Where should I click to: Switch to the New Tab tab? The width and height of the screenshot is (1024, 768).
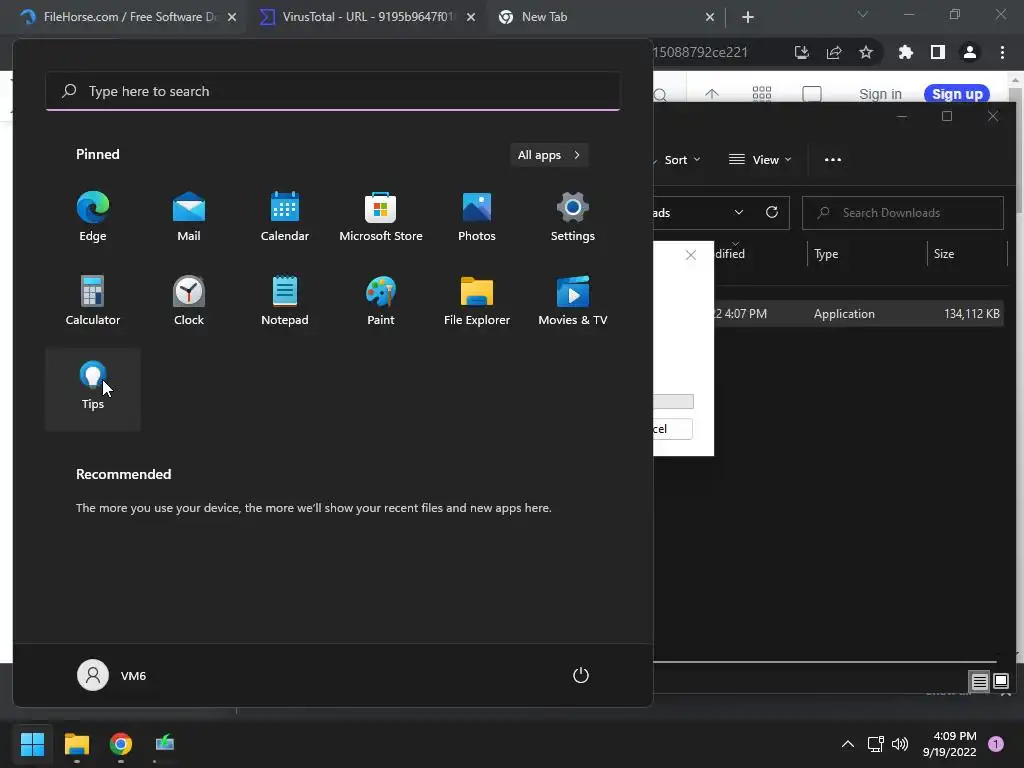coord(544,17)
